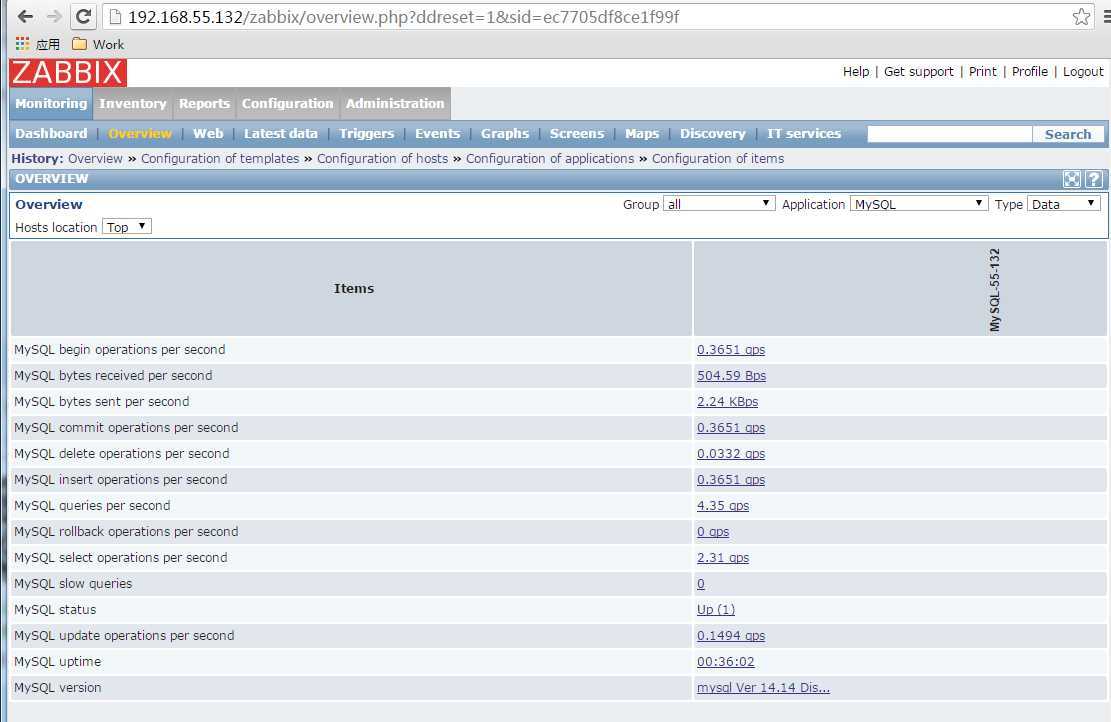The image size is (1111, 722).
Task: Switch to the Configuration main tab
Action: point(287,103)
